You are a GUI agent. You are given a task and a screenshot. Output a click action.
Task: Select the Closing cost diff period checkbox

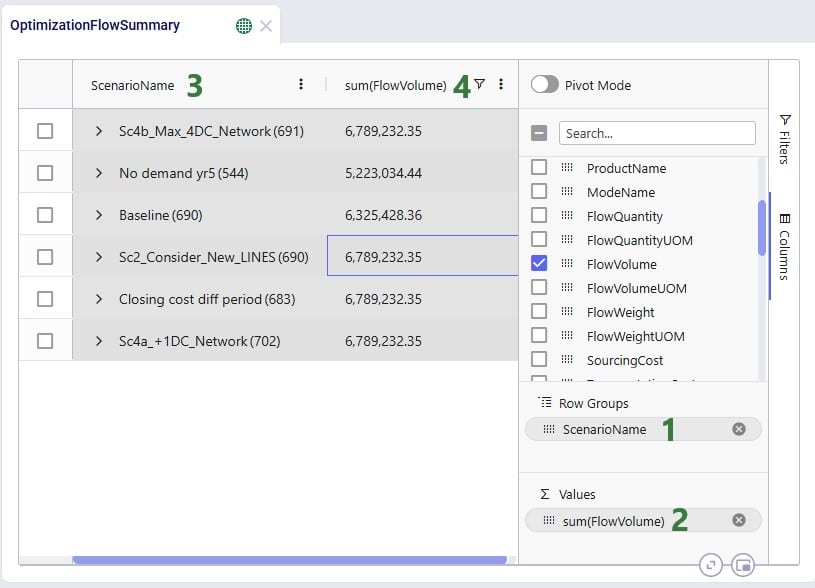[45, 299]
